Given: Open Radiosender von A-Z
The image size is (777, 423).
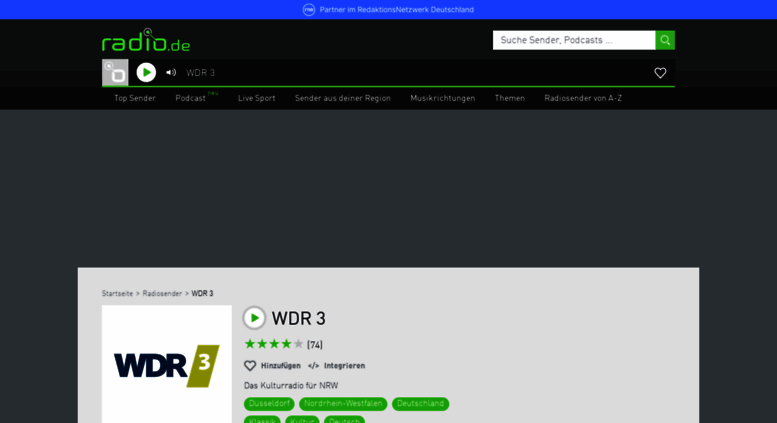Looking at the screenshot, I should pyautogui.click(x=583, y=98).
